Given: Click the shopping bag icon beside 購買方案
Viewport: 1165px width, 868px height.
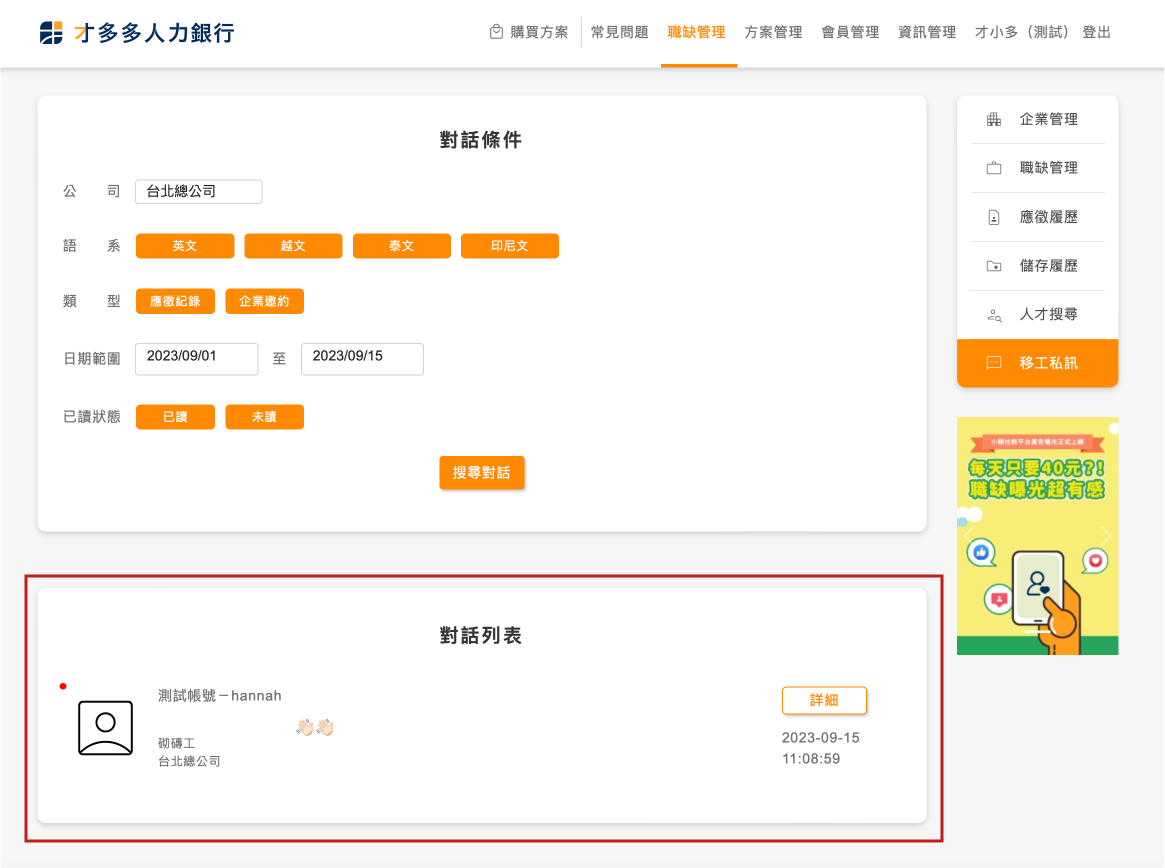Looking at the screenshot, I should (496, 32).
